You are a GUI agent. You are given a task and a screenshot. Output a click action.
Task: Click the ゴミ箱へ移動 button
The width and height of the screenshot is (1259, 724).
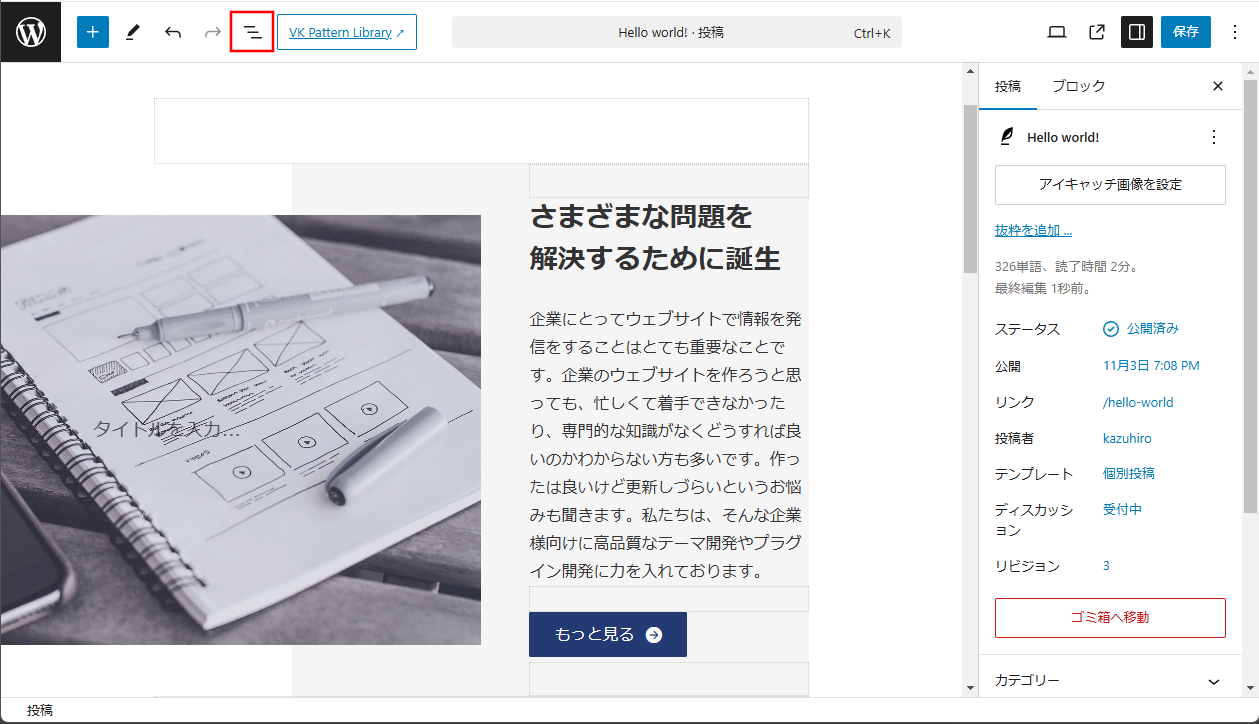pyautogui.click(x=1110, y=618)
